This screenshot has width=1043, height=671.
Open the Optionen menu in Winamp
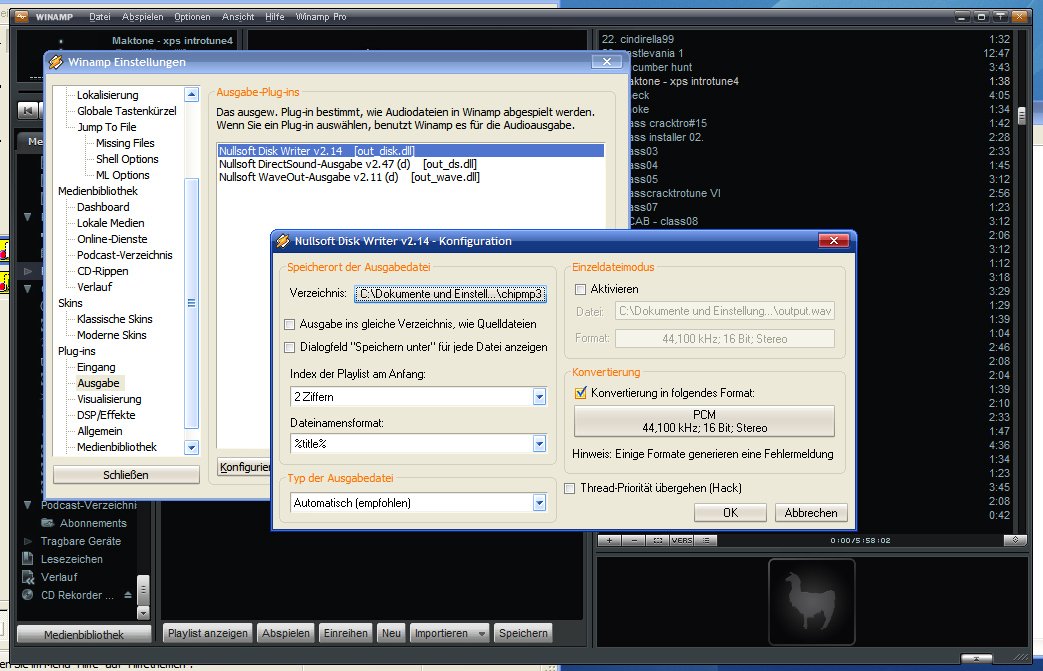[x=192, y=17]
